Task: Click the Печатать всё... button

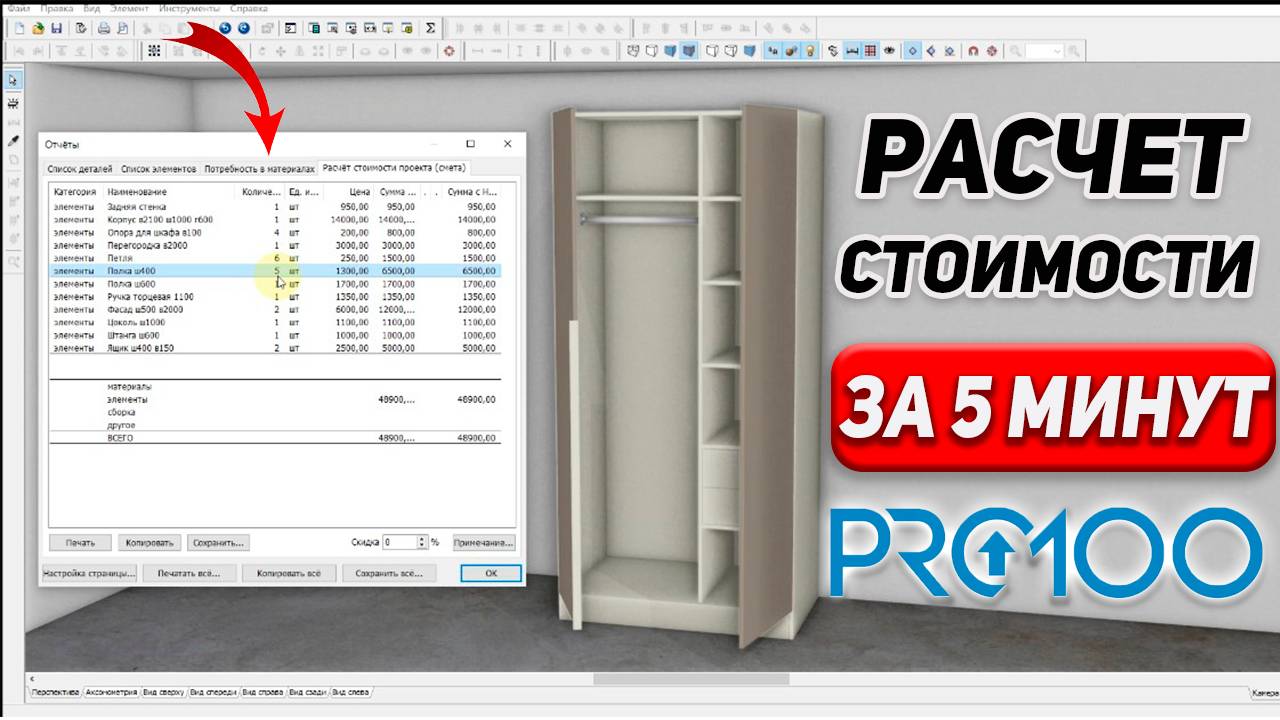Action: tap(188, 574)
